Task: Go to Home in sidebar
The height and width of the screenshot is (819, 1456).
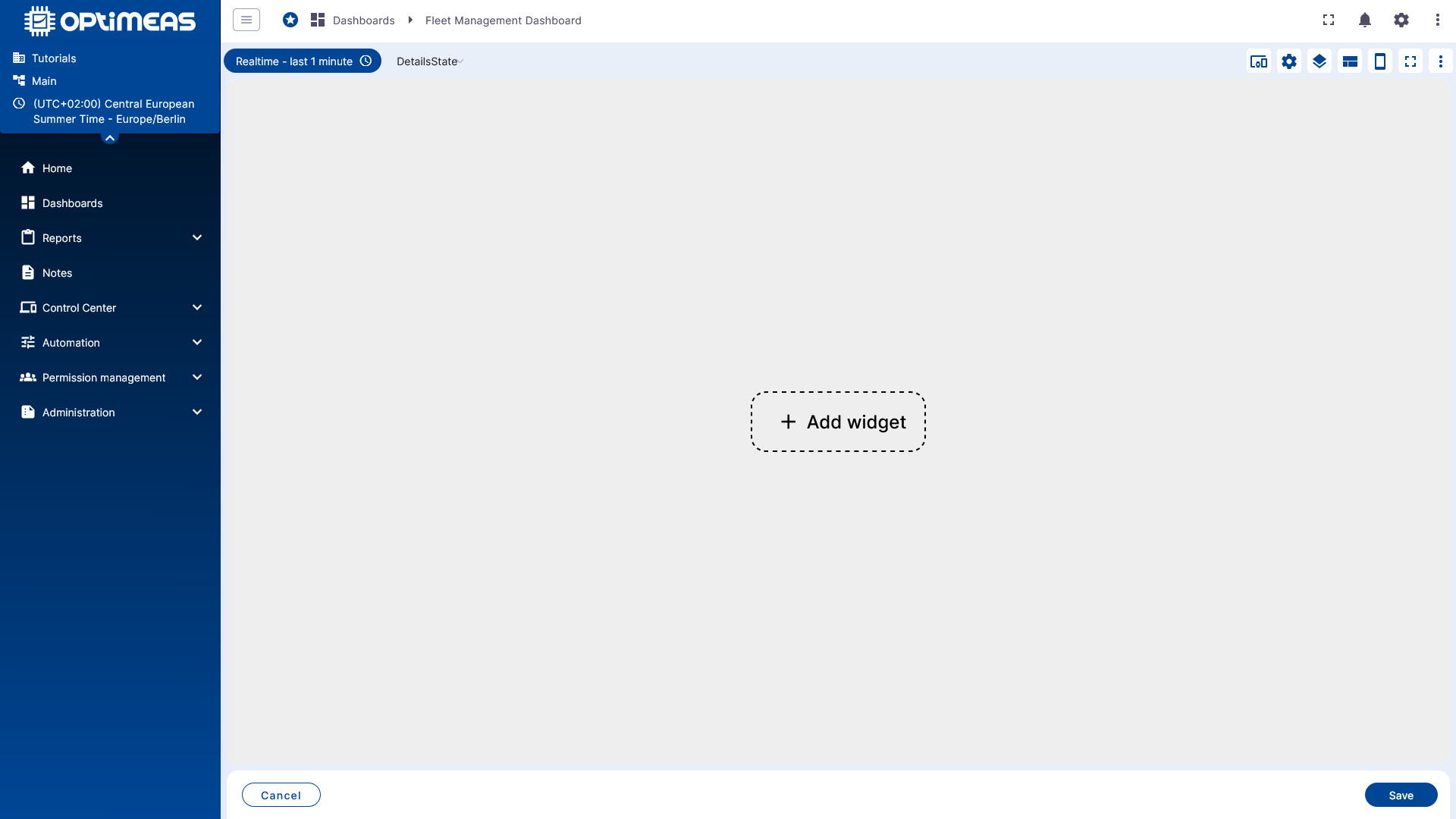Action: coord(110,168)
